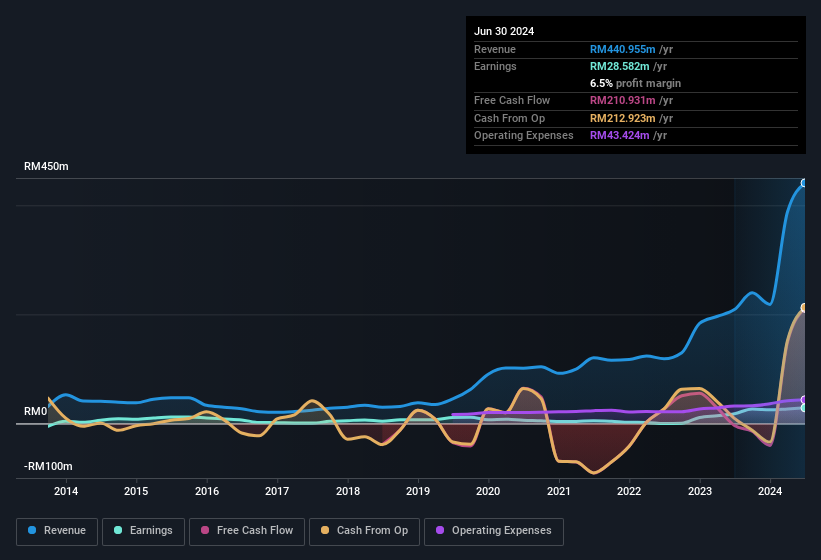Select the 2017 x-axis label
This screenshot has width=821, height=560.
(277, 491)
